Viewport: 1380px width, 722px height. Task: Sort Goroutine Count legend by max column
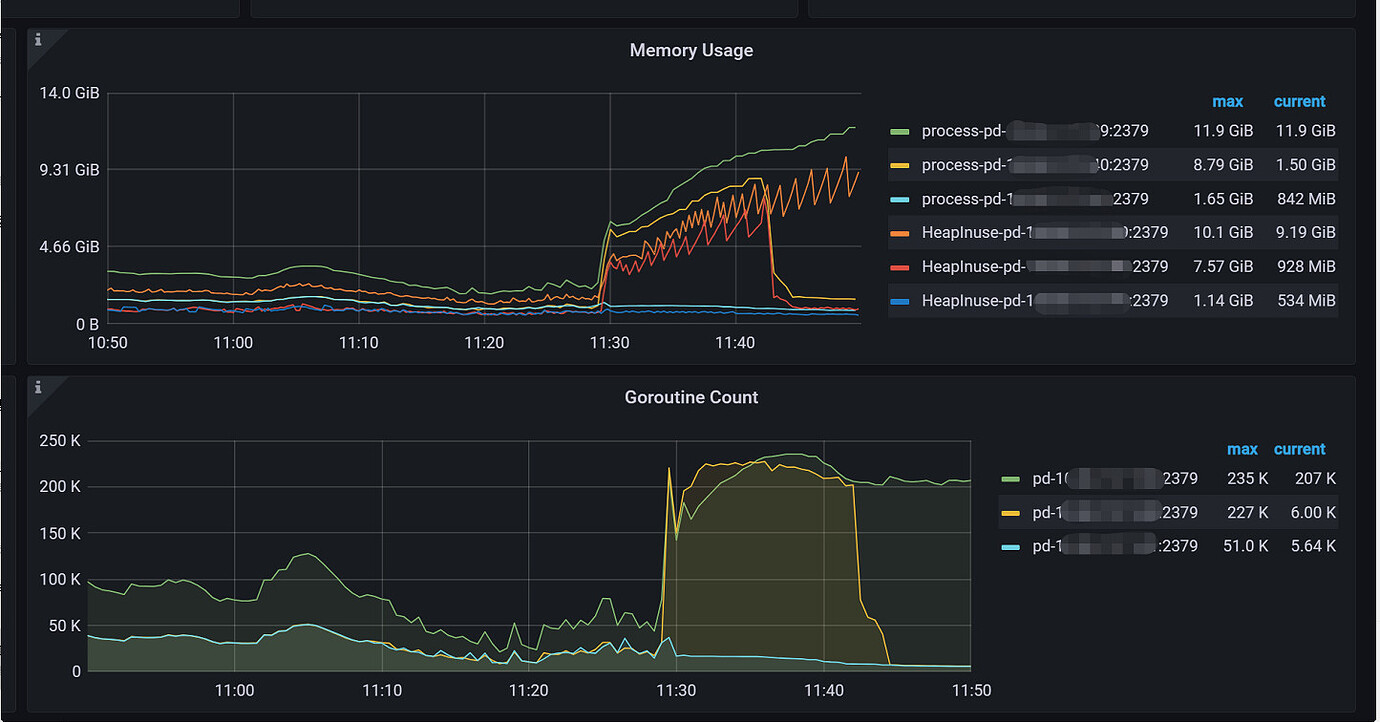point(1242,449)
